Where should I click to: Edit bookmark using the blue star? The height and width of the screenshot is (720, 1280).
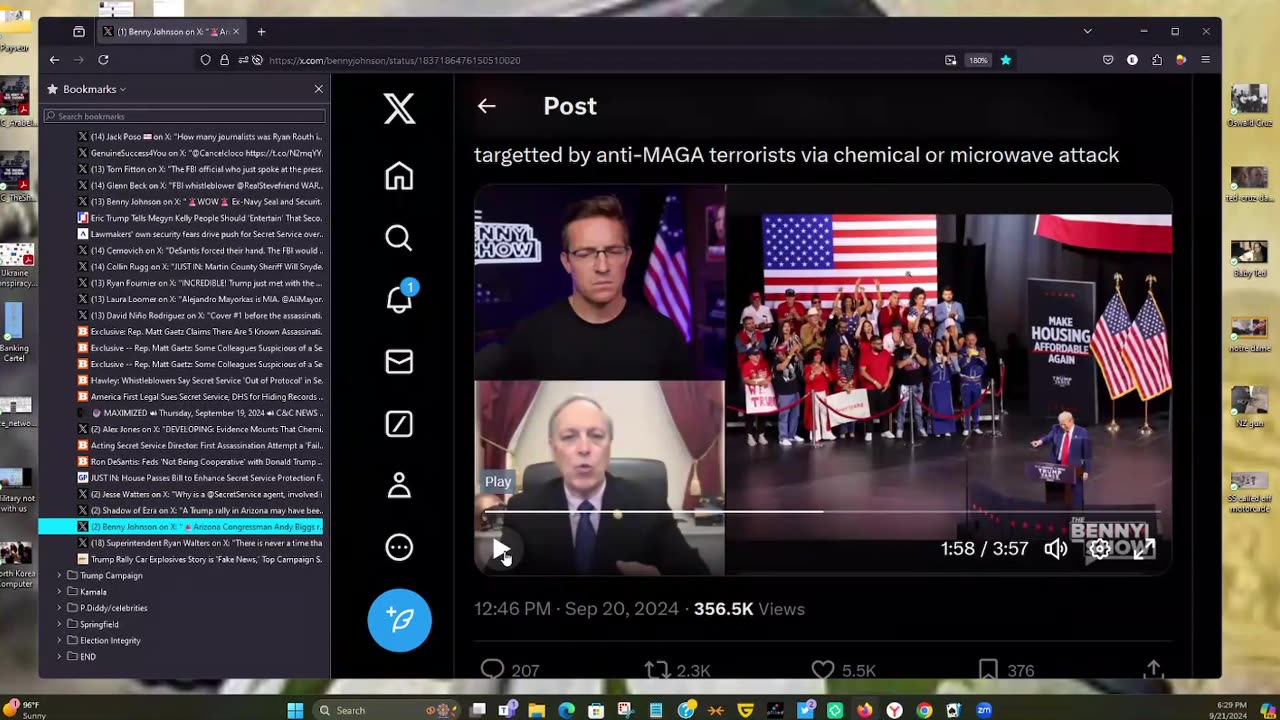tap(1006, 60)
